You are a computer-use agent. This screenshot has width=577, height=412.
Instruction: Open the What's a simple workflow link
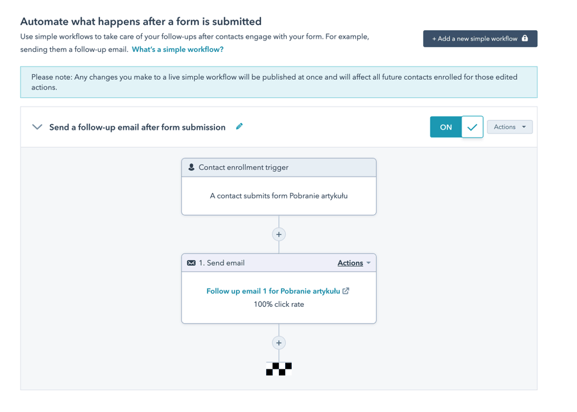[x=177, y=49]
